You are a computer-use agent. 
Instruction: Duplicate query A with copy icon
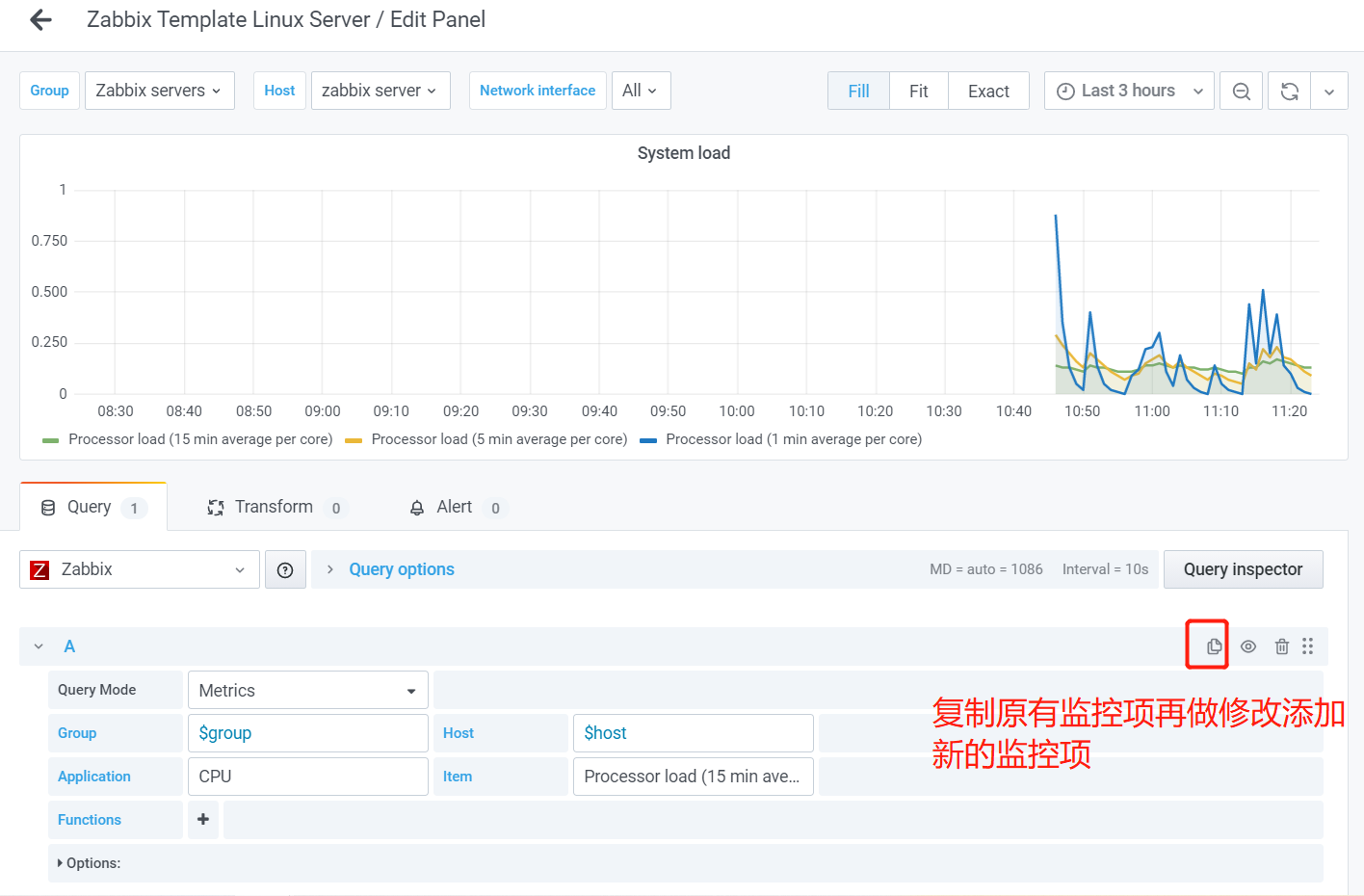(x=1214, y=646)
